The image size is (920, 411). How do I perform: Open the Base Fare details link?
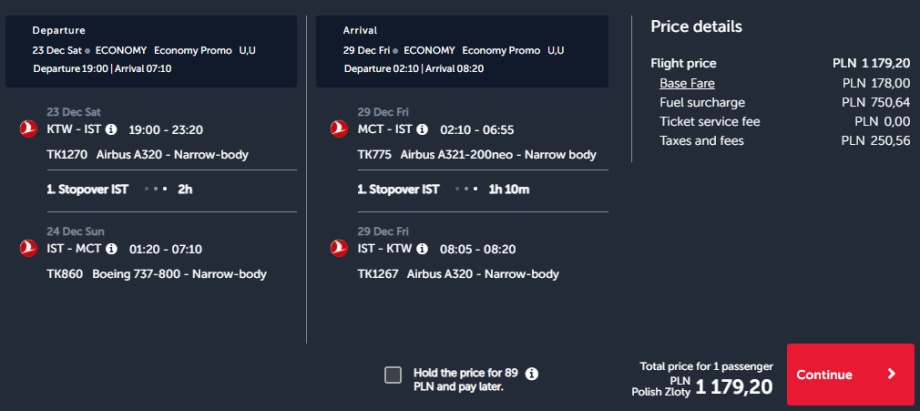tap(687, 83)
